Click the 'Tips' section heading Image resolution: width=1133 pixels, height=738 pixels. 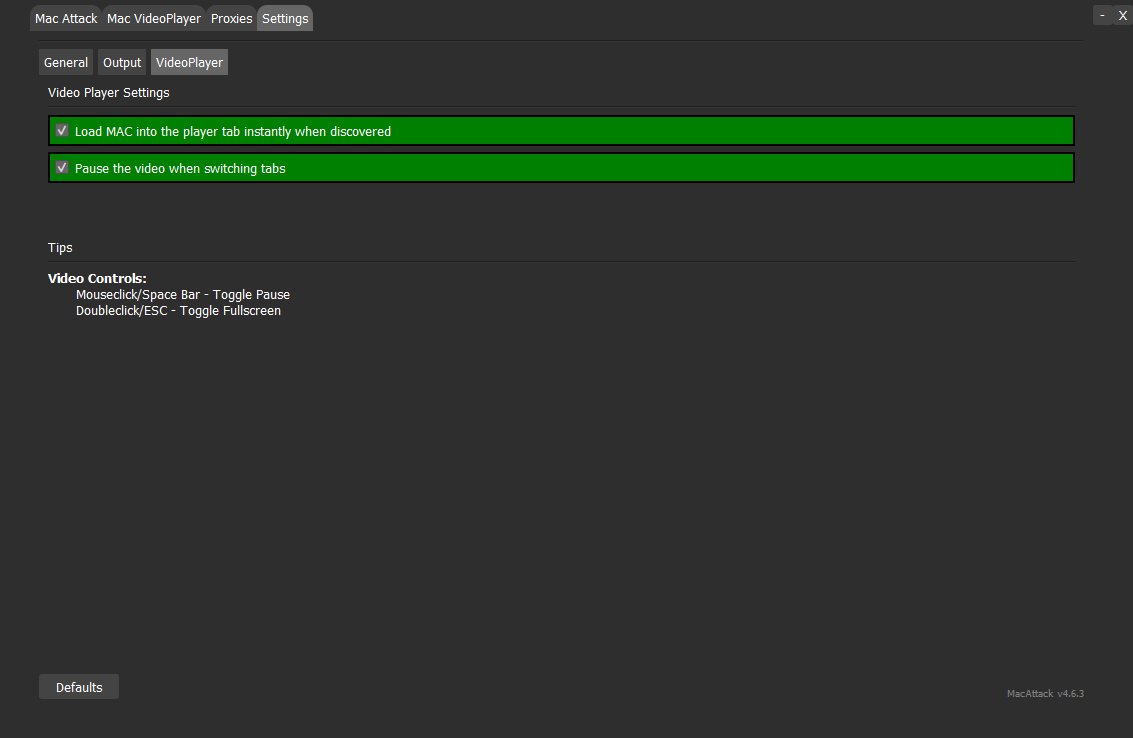pos(60,247)
